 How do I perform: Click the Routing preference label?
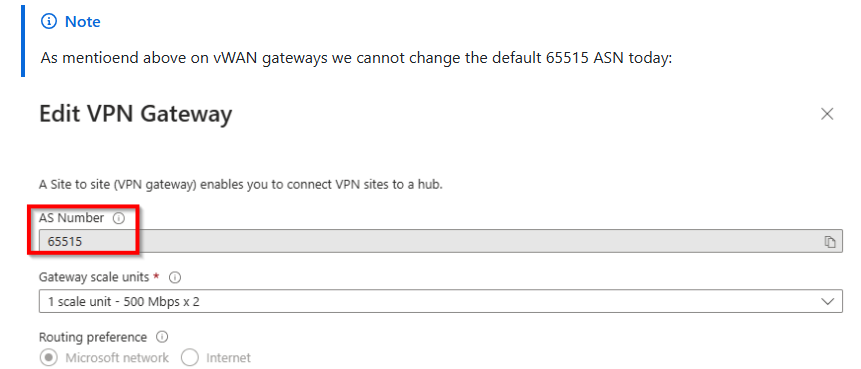93,337
